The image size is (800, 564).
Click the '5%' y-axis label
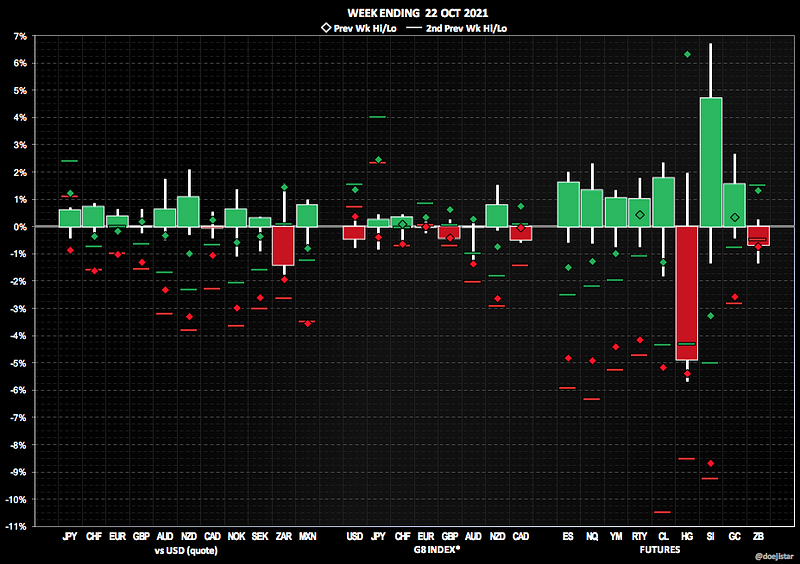point(20,91)
